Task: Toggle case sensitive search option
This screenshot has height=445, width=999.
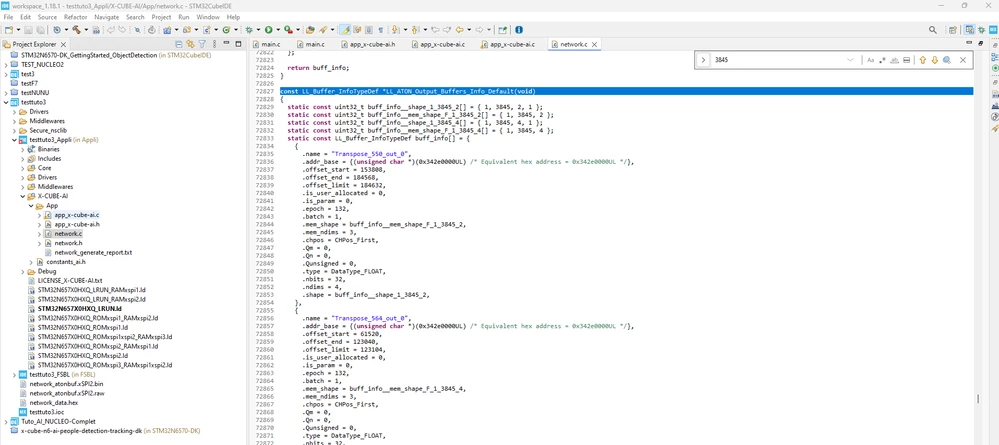Action: coord(870,60)
